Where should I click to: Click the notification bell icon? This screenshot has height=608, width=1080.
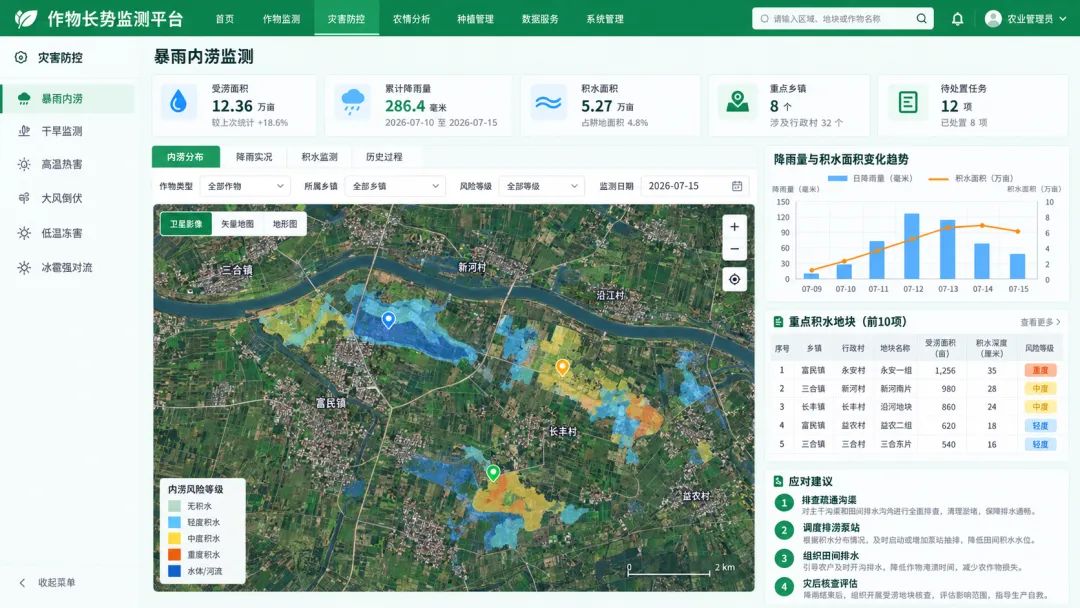(957, 19)
